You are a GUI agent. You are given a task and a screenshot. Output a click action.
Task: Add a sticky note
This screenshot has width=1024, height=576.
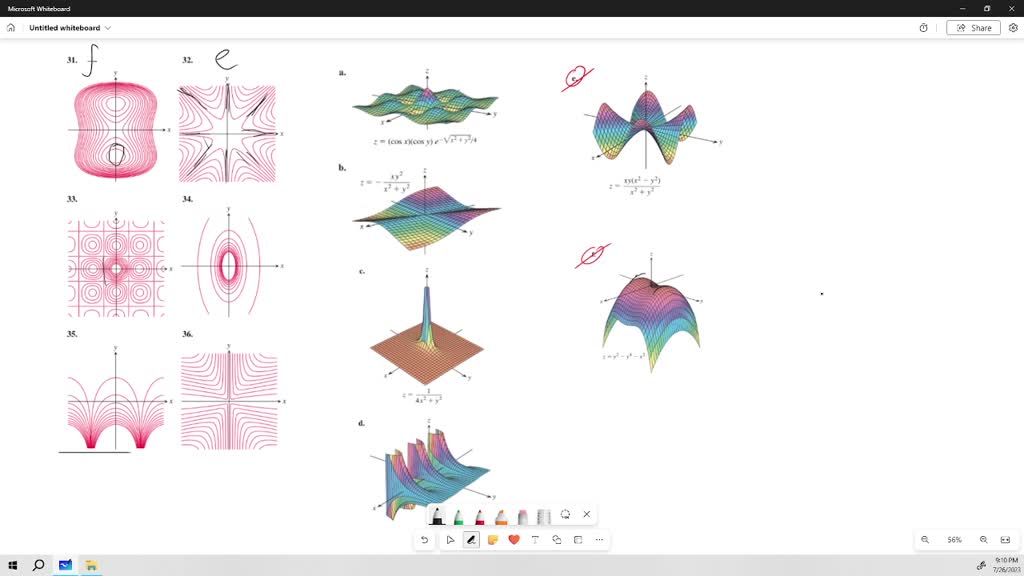(x=492, y=539)
